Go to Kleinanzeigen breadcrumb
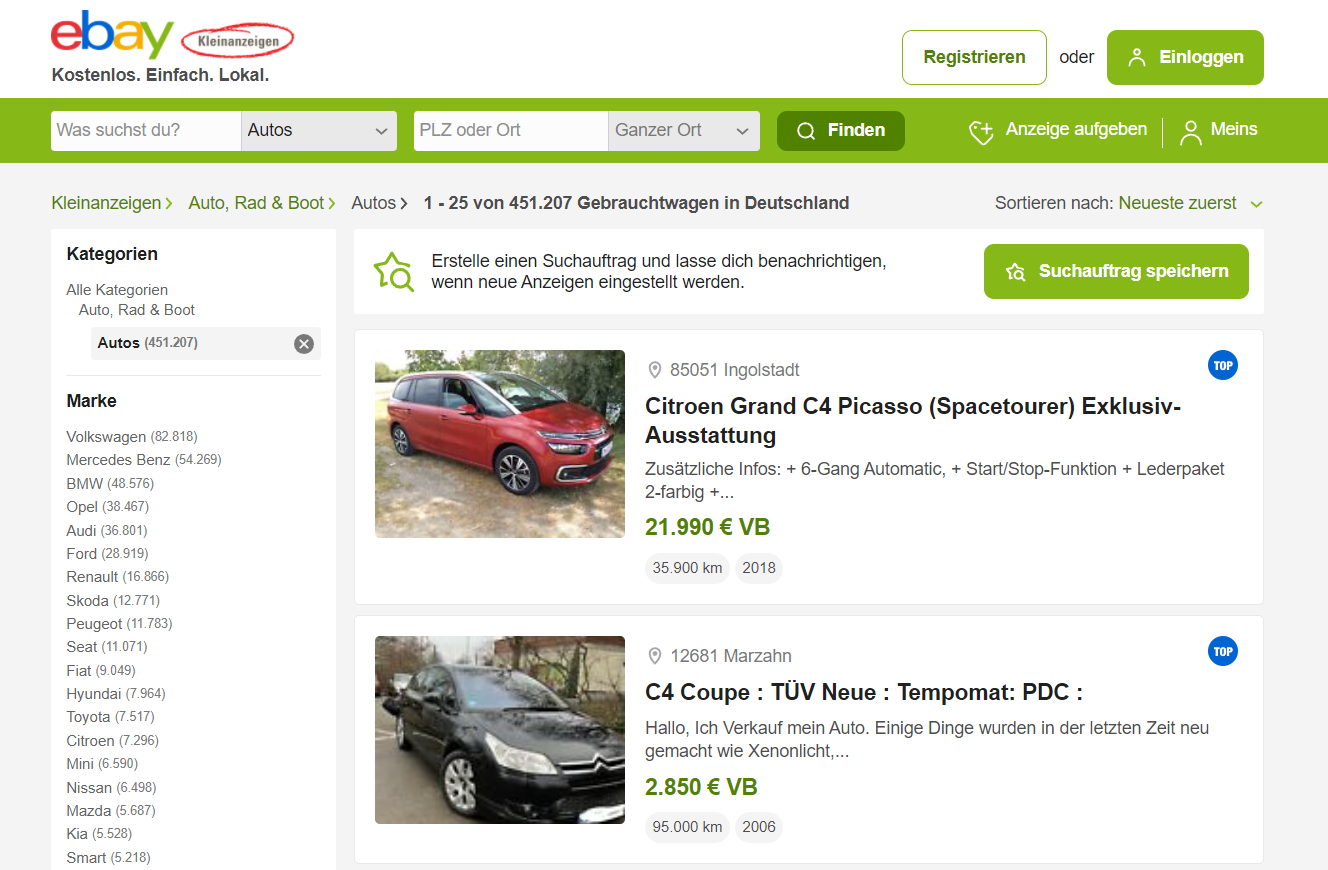 [x=106, y=203]
